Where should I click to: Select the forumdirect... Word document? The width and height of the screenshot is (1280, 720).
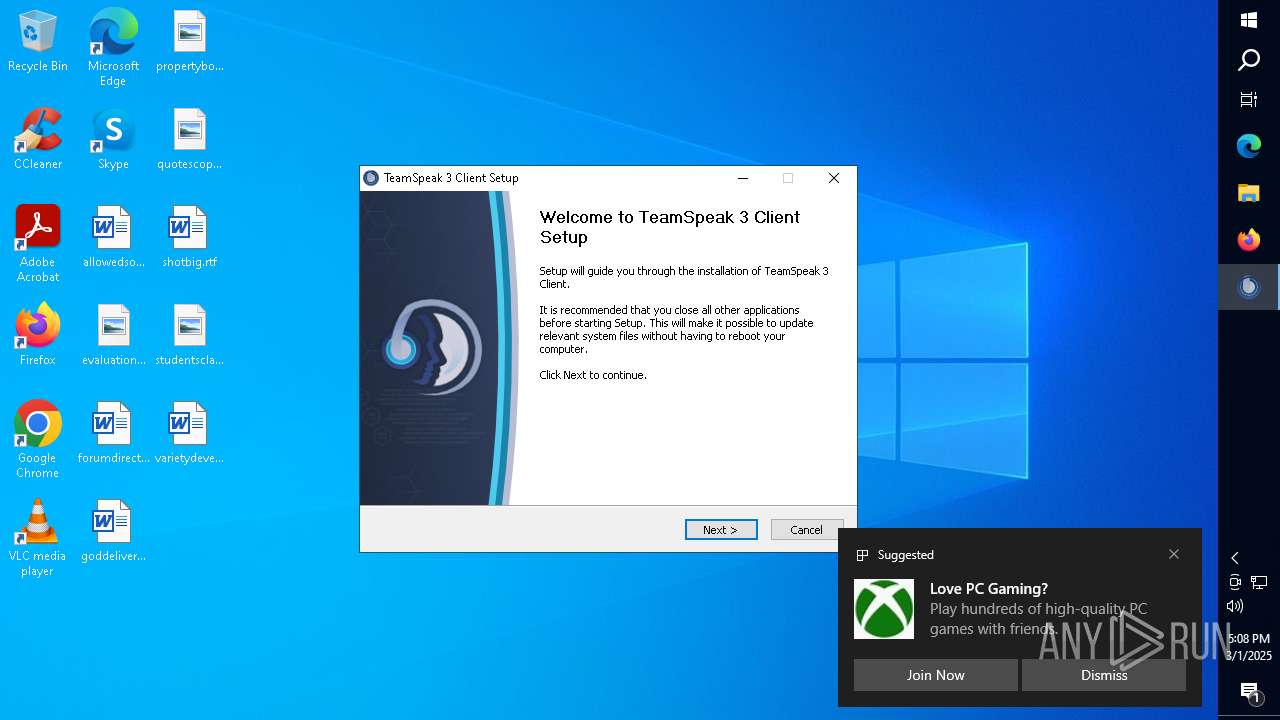pyautogui.click(x=113, y=433)
